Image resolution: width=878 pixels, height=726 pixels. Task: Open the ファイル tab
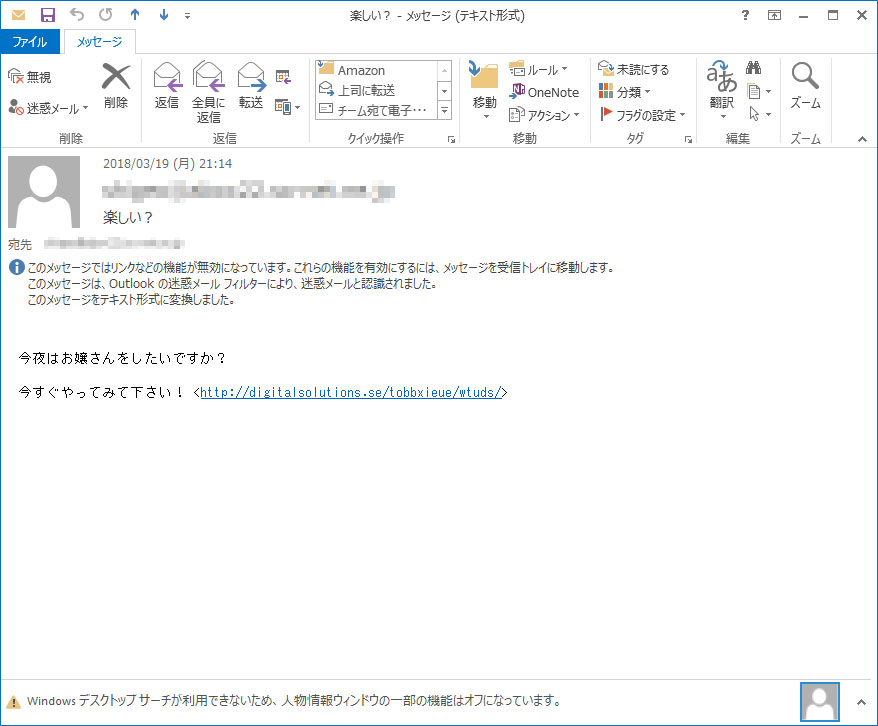[30, 42]
